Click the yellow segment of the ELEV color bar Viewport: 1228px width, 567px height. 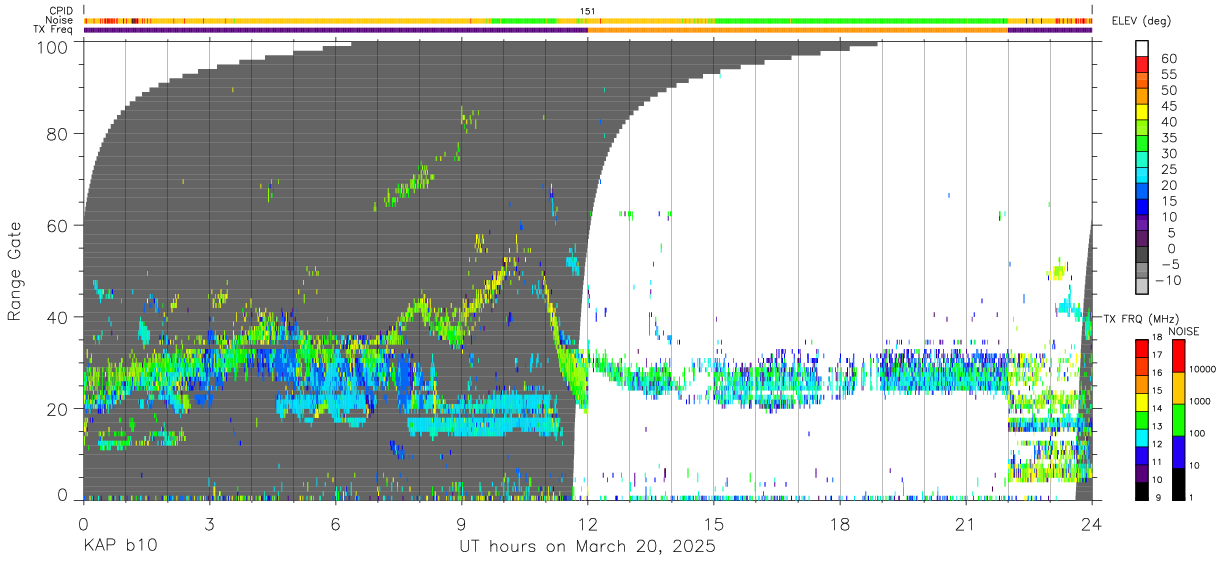tap(1143, 113)
